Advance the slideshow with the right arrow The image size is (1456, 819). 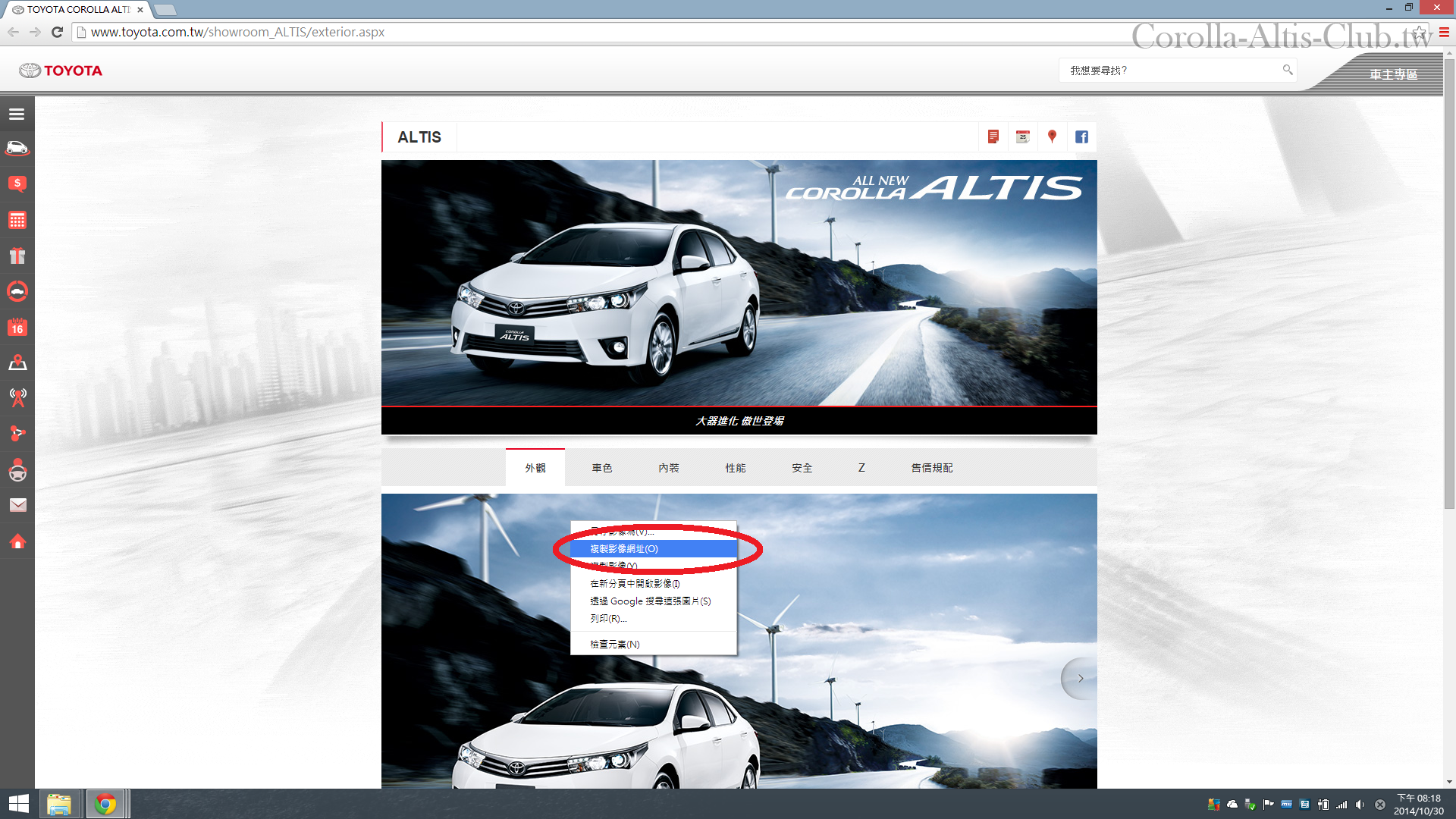(1080, 678)
